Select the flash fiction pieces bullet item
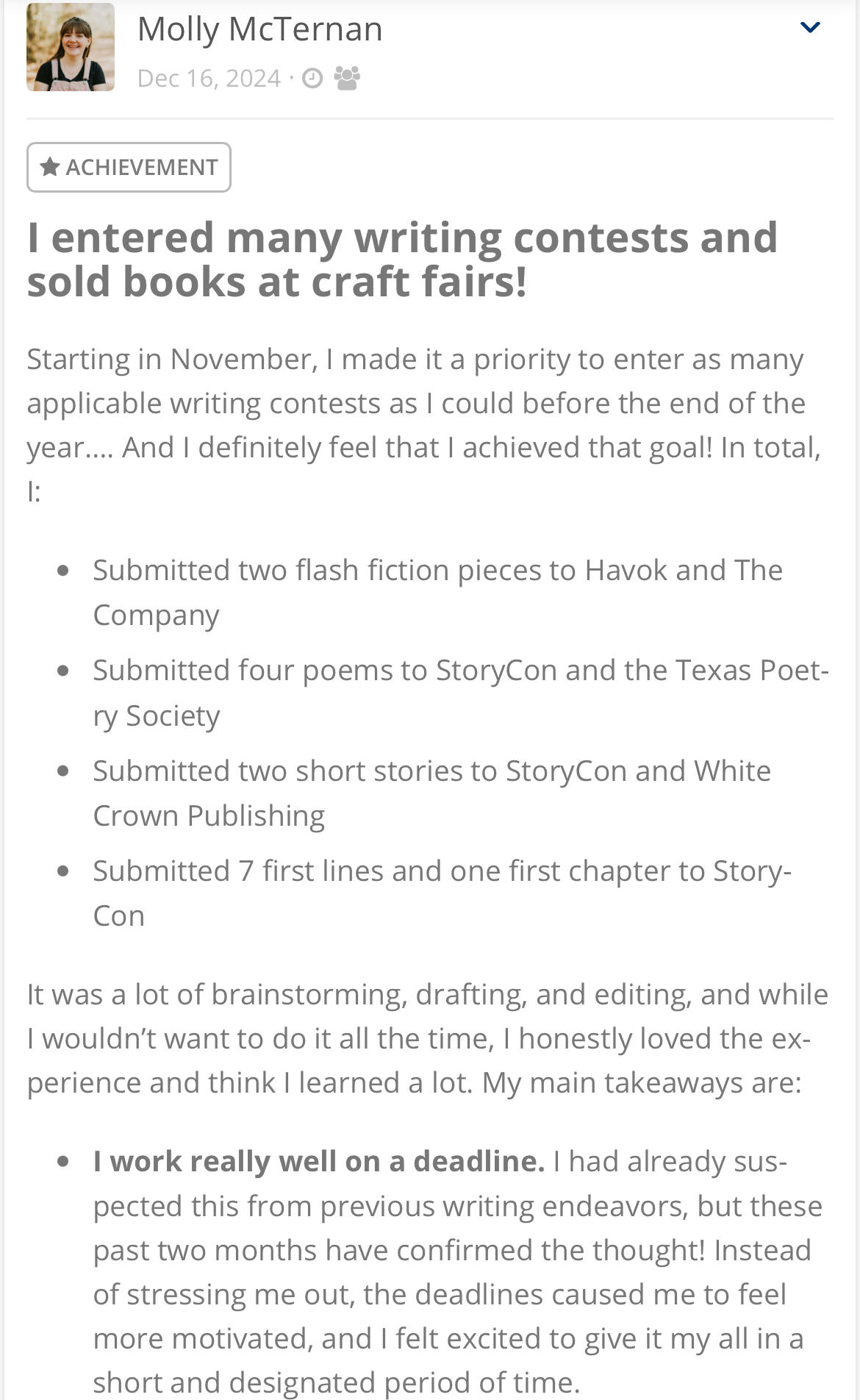This screenshot has width=860, height=1400. [x=438, y=592]
